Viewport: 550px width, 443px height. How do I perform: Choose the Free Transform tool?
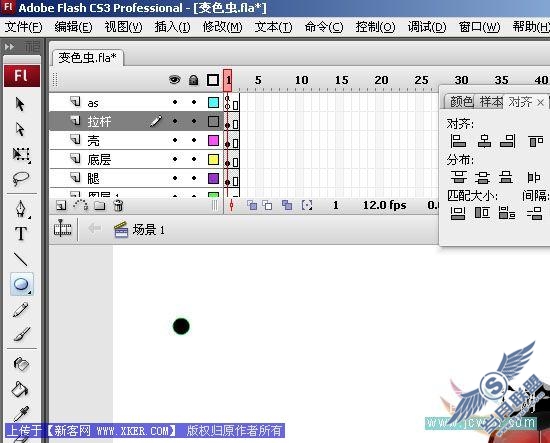coord(21,154)
